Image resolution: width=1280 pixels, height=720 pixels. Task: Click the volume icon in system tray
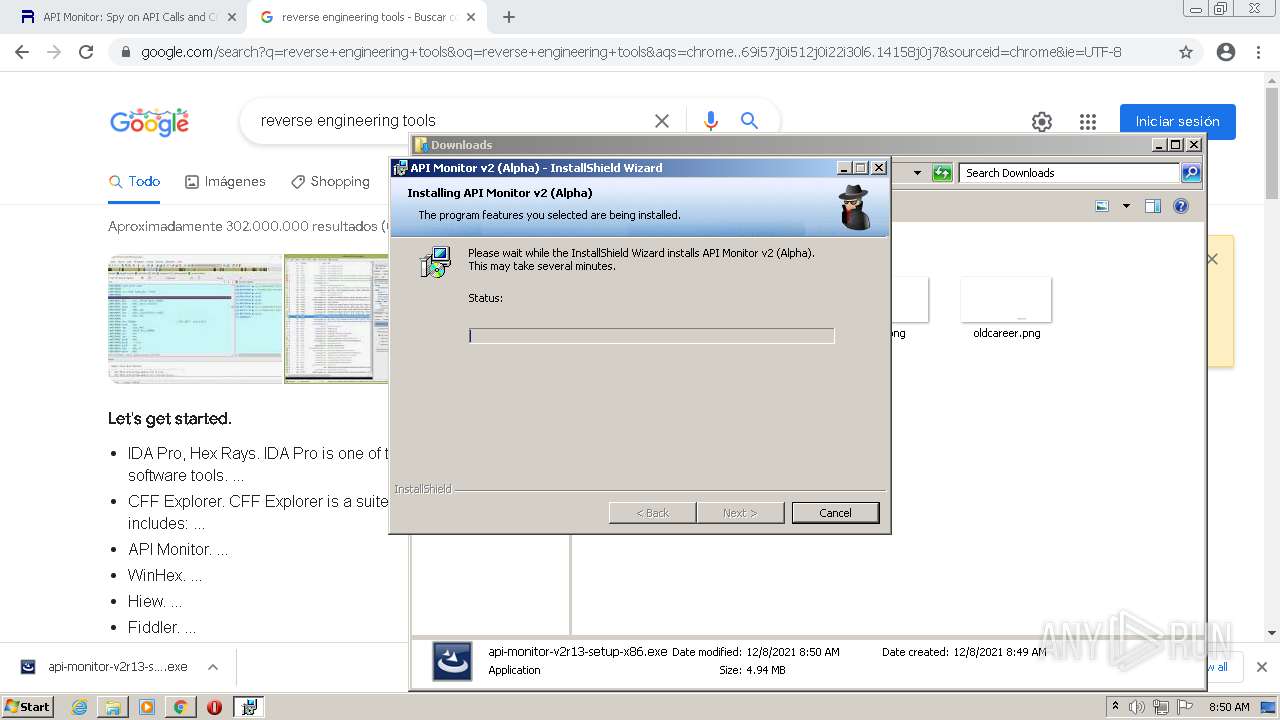point(1137,707)
